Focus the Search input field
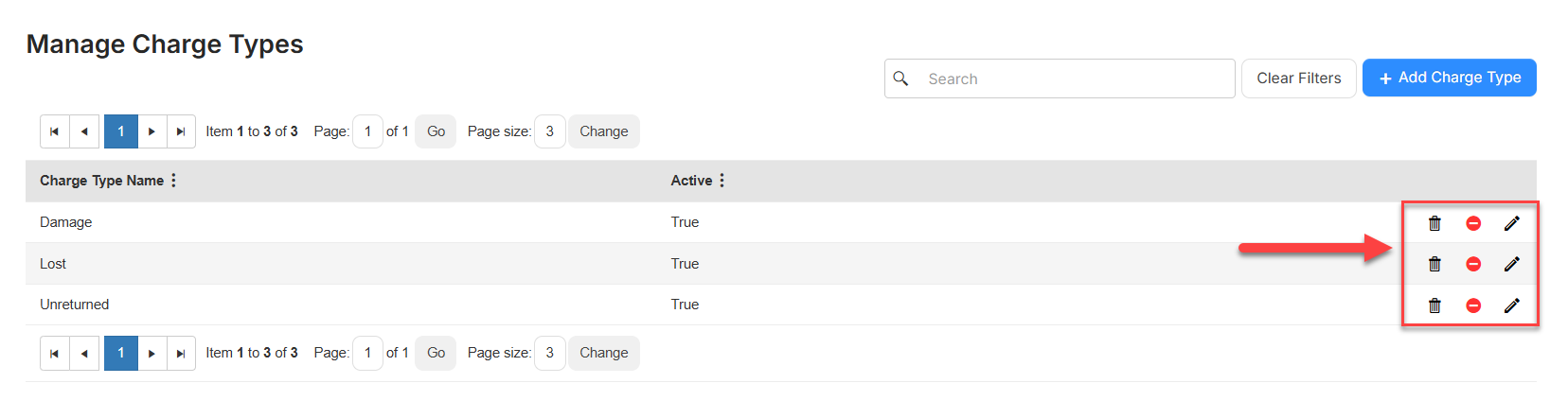 pyautogui.click(x=1060, y=78)
